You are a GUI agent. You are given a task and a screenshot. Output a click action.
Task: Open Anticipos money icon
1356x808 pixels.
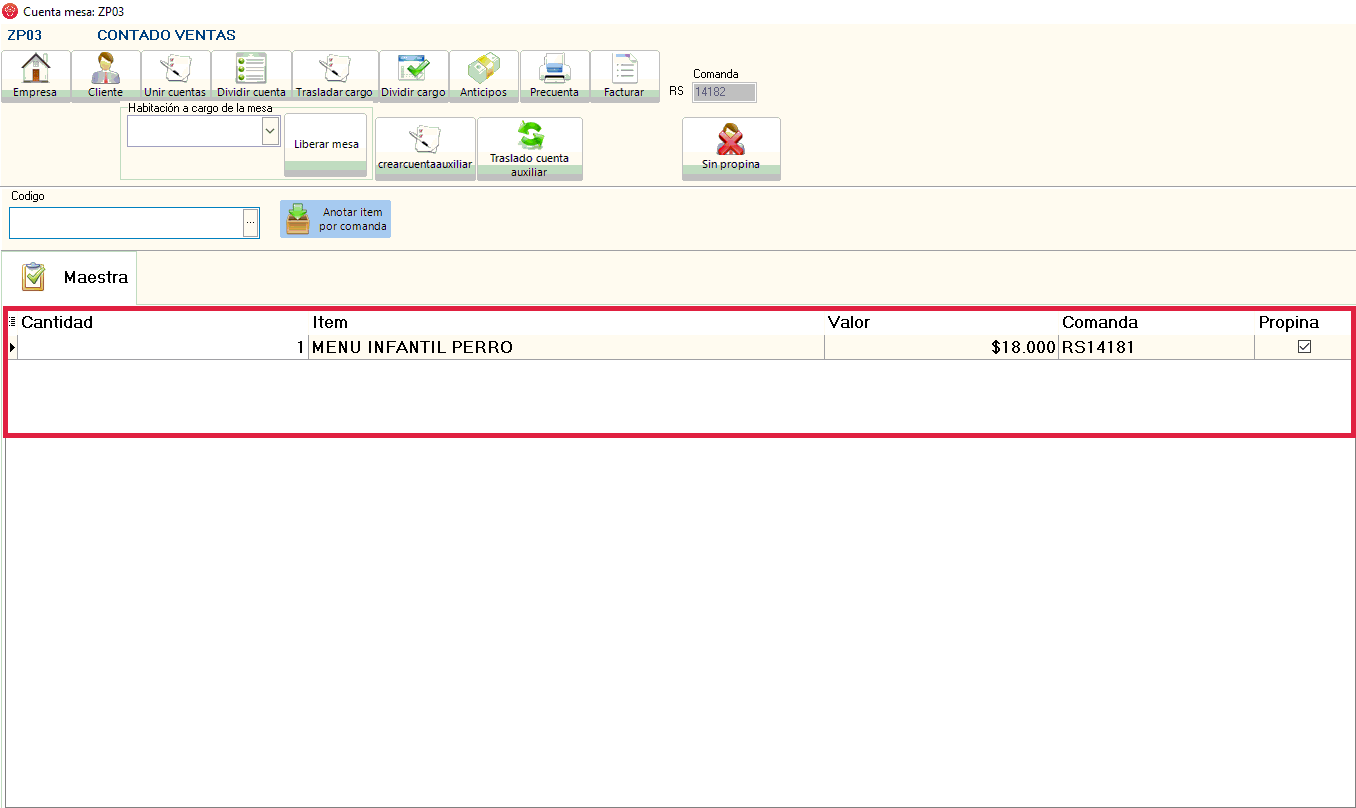pos(483,69)
